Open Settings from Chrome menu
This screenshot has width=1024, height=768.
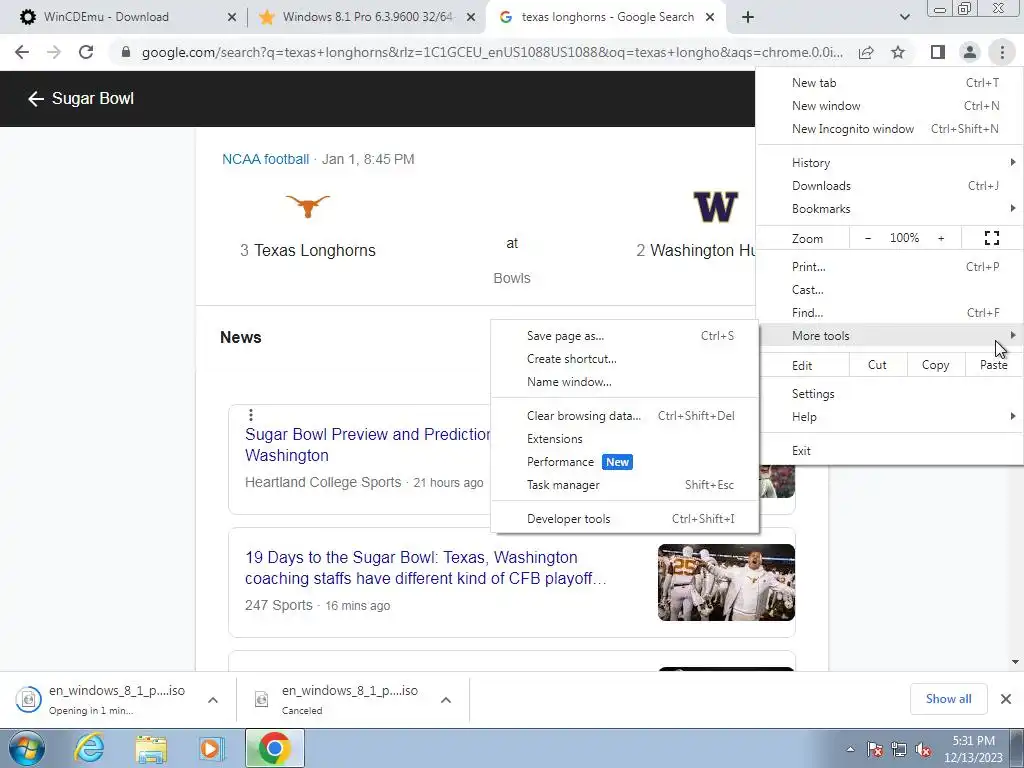[889, 394]
